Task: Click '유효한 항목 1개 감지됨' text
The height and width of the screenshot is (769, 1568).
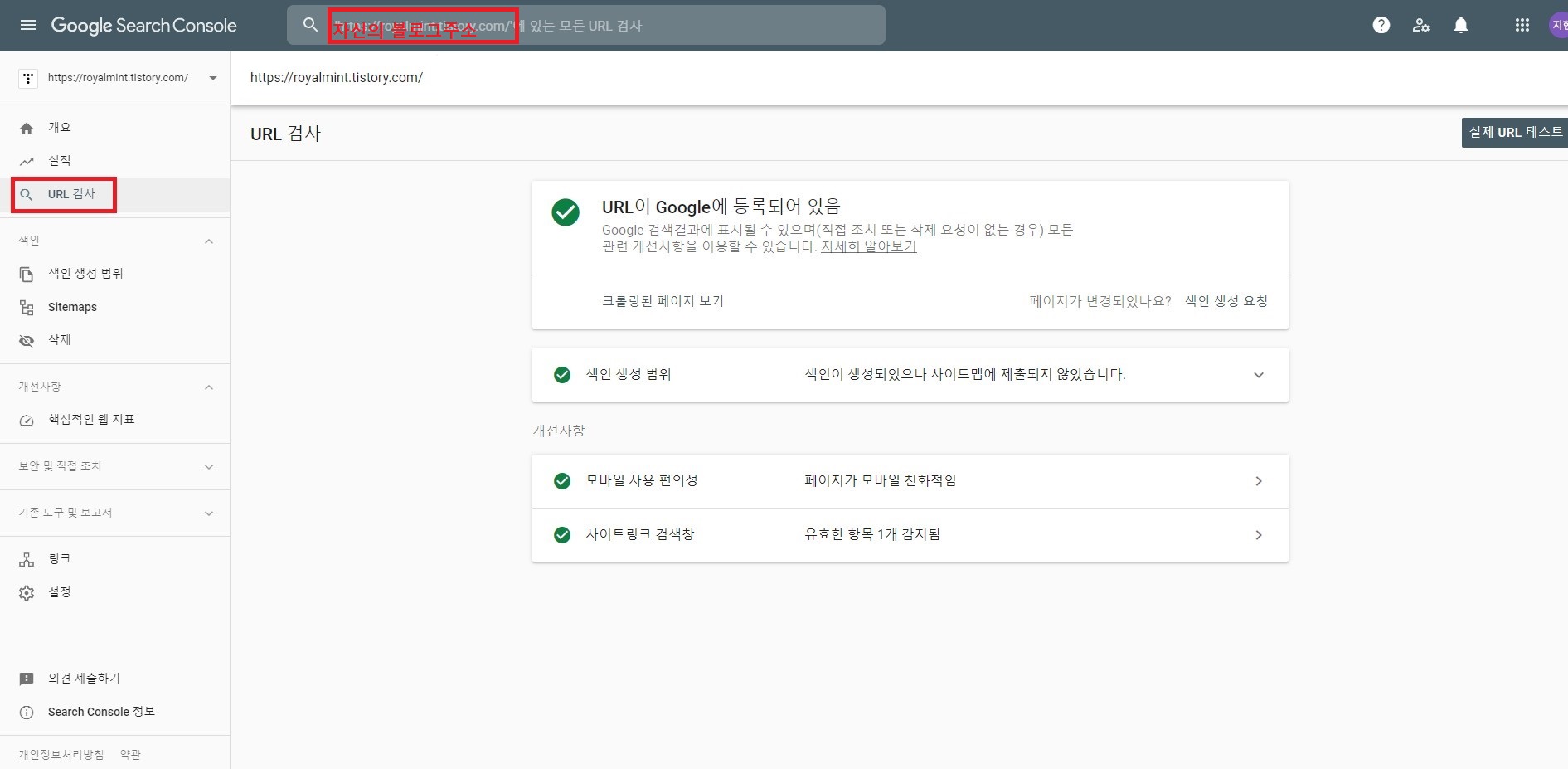Action: tap(872, 535)
